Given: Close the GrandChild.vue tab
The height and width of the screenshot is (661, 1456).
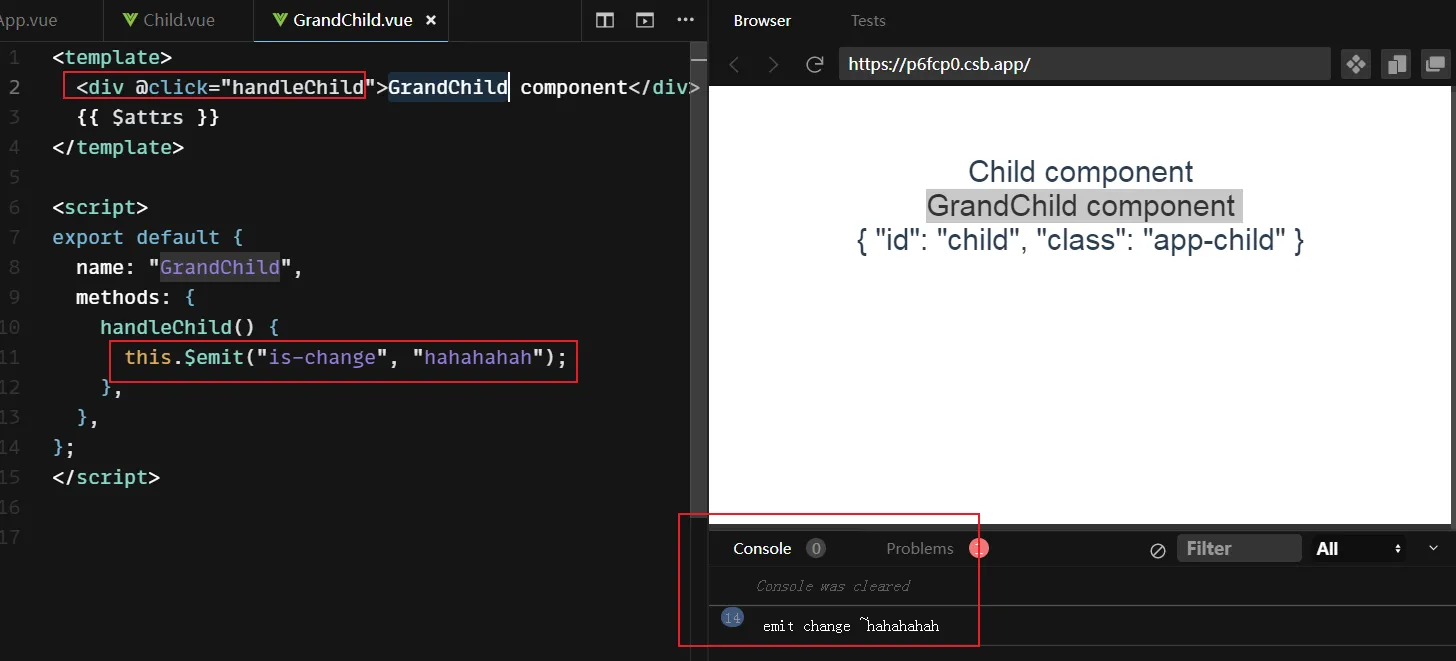Looking at the screenshot, I should [431, 20].
